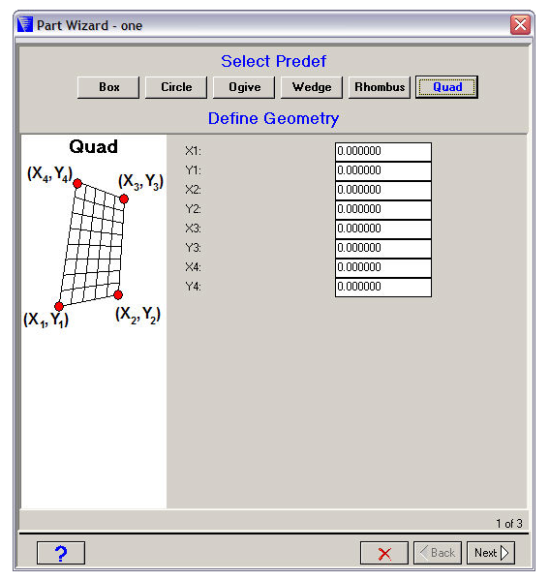The image size is (550, 580).
Task: Click the Part Wizard title bar icon
Action: coord(25,25)
